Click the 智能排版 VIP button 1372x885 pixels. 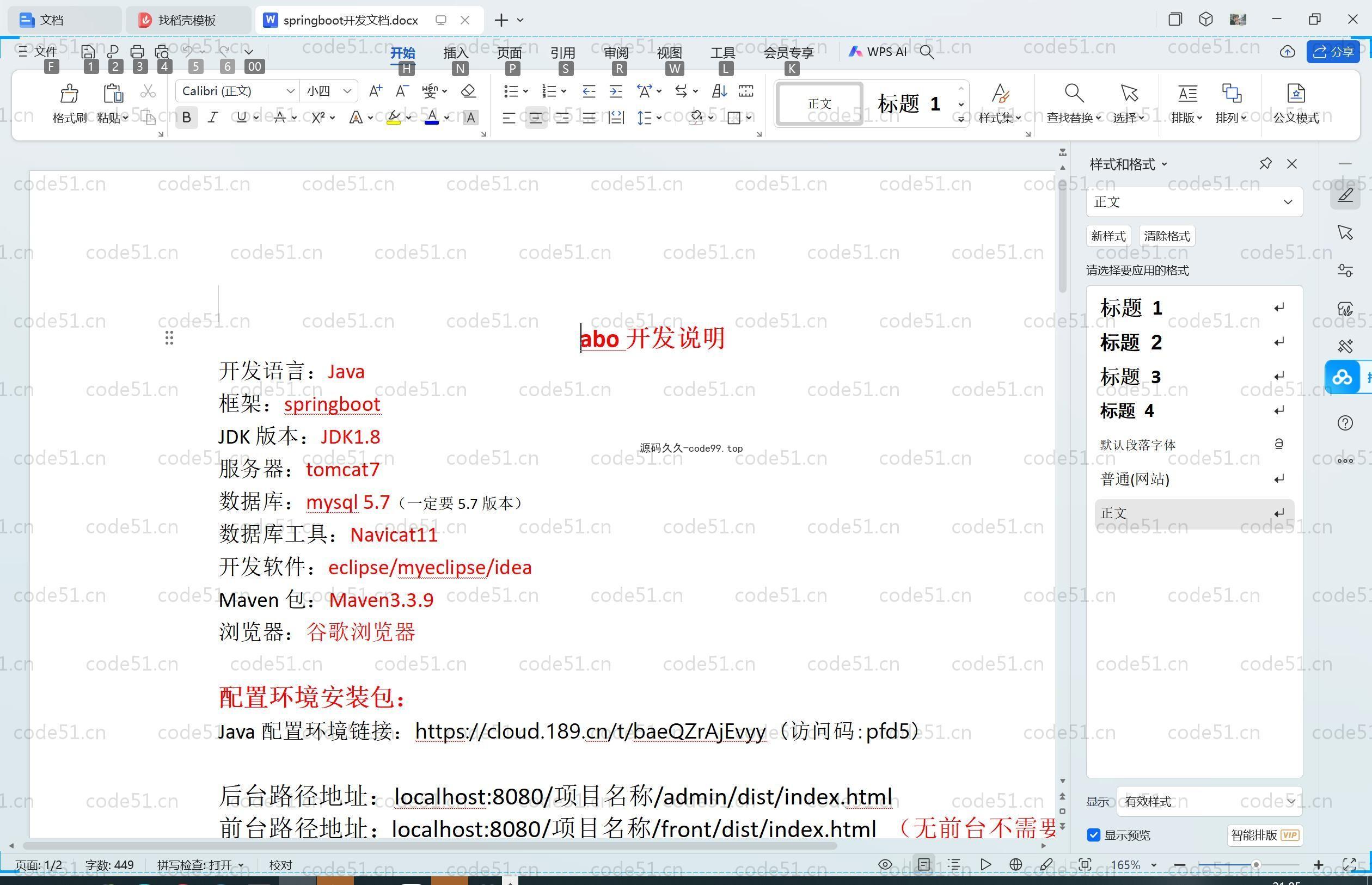(1265, 835)
